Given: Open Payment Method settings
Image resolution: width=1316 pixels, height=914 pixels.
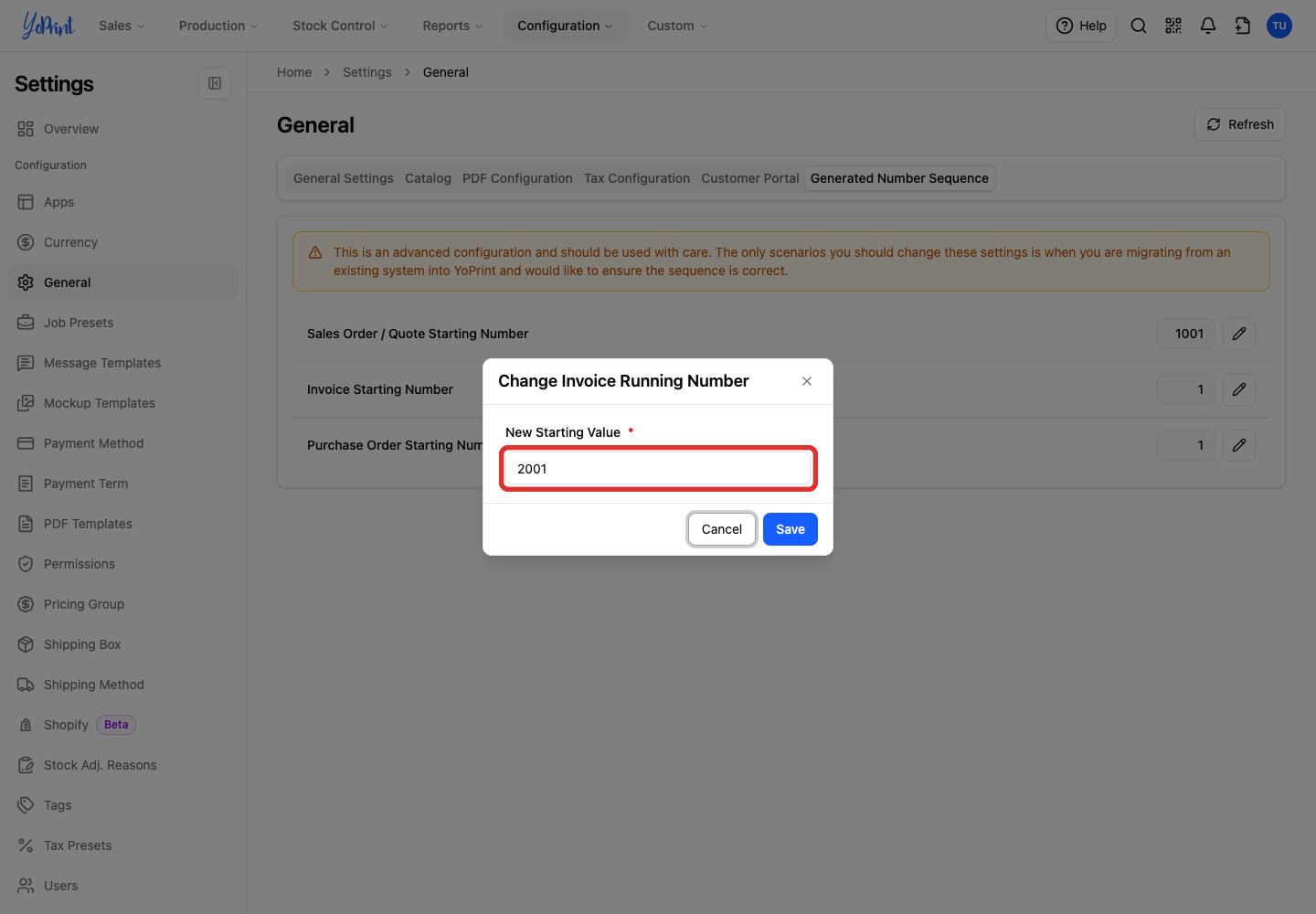Looking at the screenshot, I should pos(122,443).
